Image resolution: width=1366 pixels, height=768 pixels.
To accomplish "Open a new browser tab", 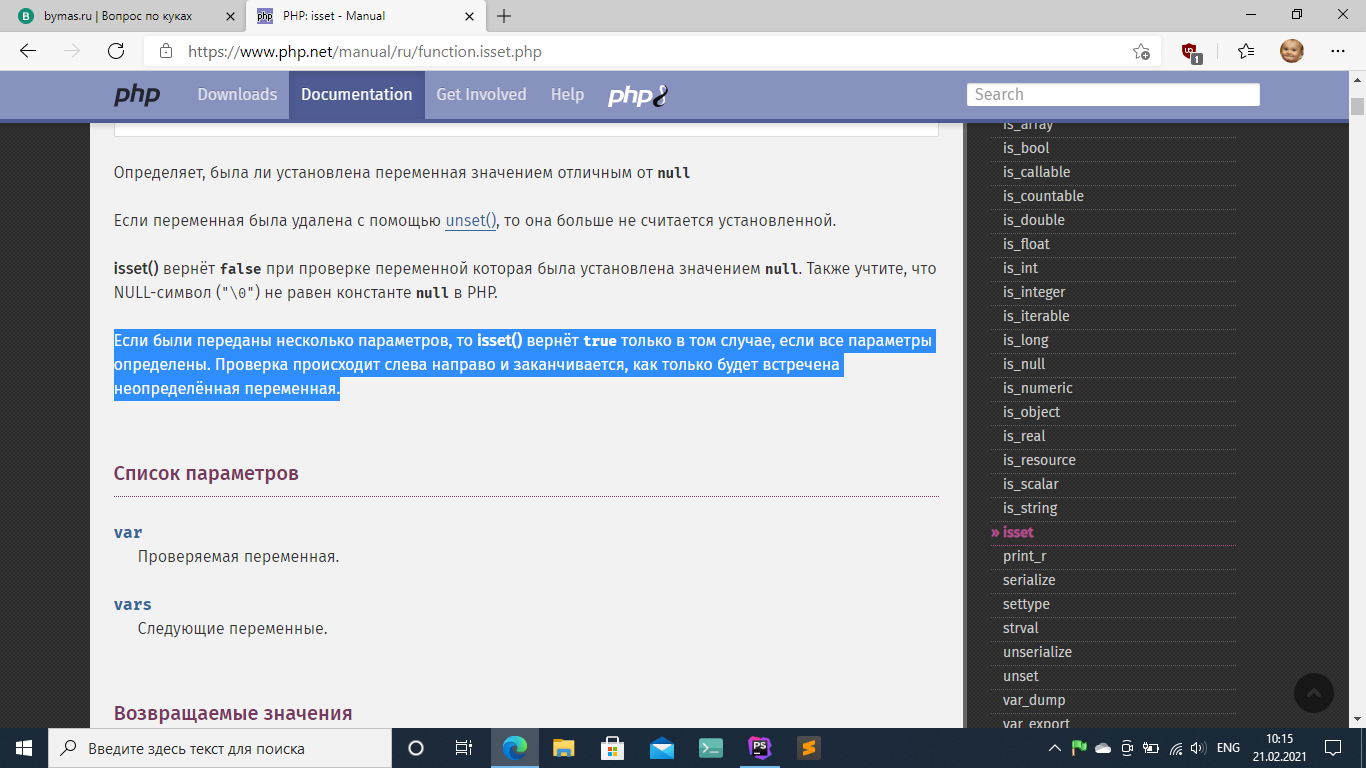I will [504, 16].
